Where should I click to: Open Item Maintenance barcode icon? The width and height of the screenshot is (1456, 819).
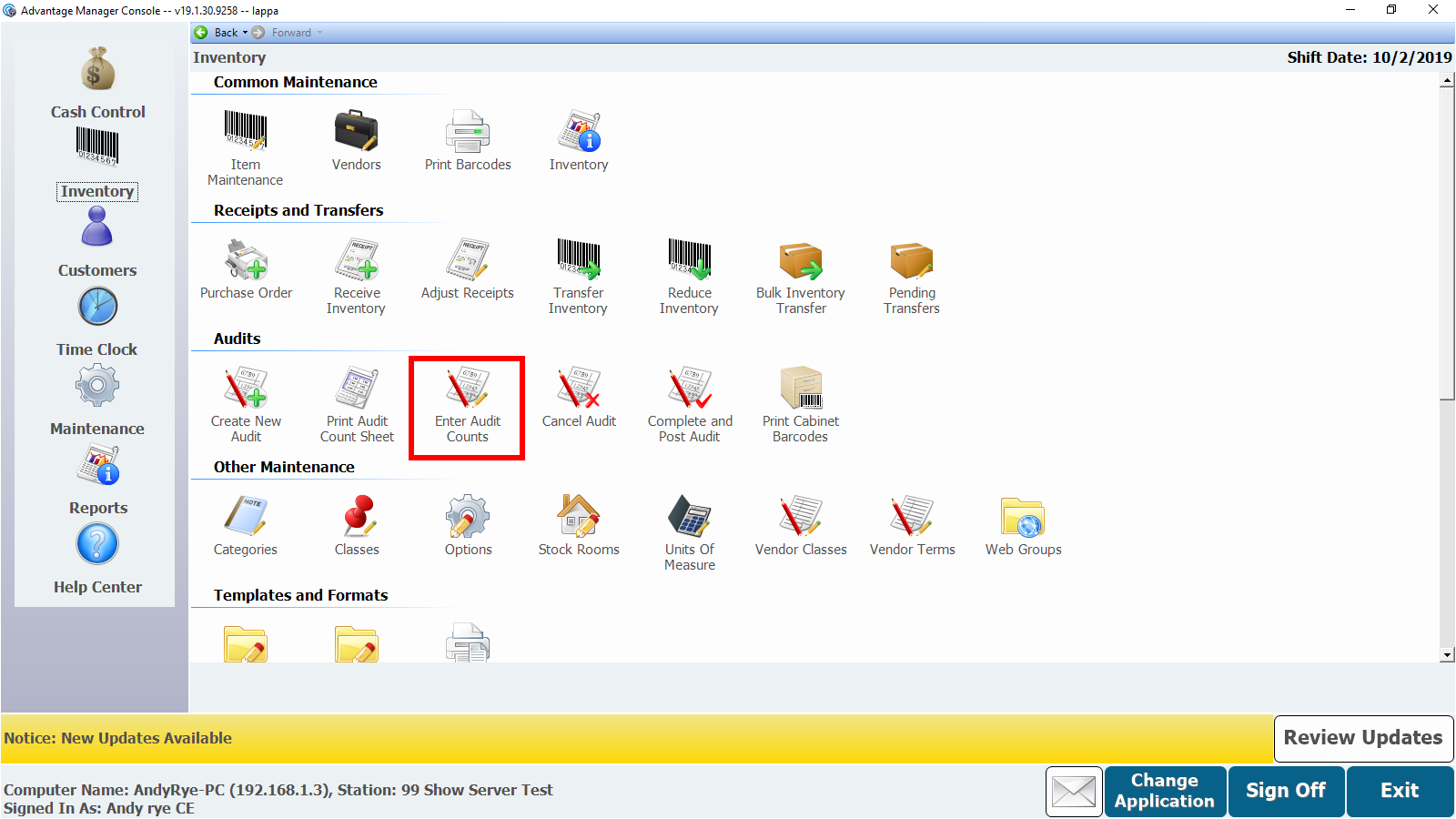[x=245, y=131]
